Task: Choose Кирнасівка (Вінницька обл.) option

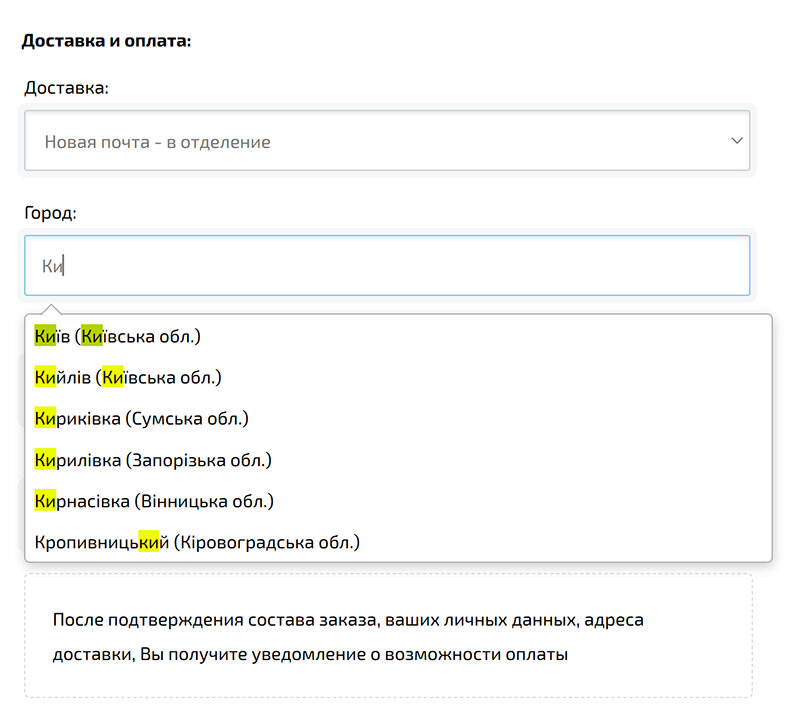Action: pos(155,501)
